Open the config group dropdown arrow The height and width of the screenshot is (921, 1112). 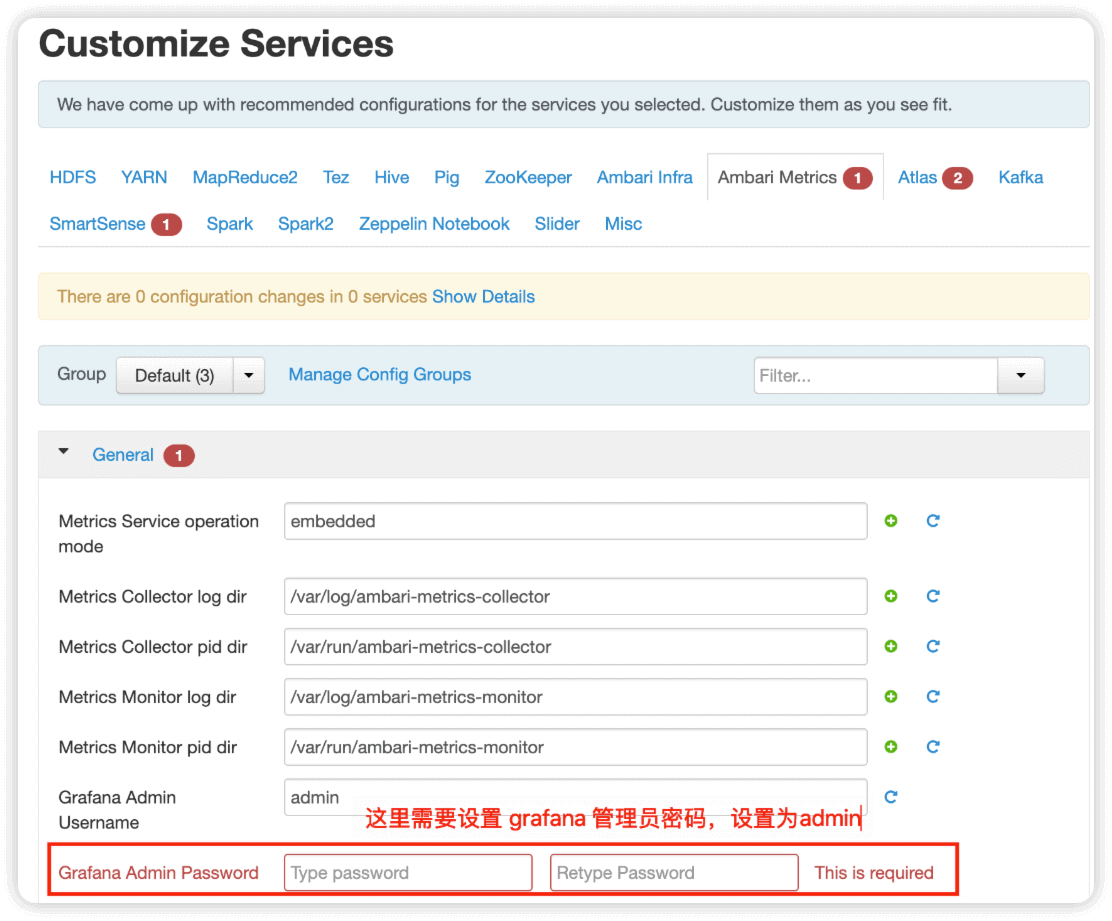click(x=249, y=376)
